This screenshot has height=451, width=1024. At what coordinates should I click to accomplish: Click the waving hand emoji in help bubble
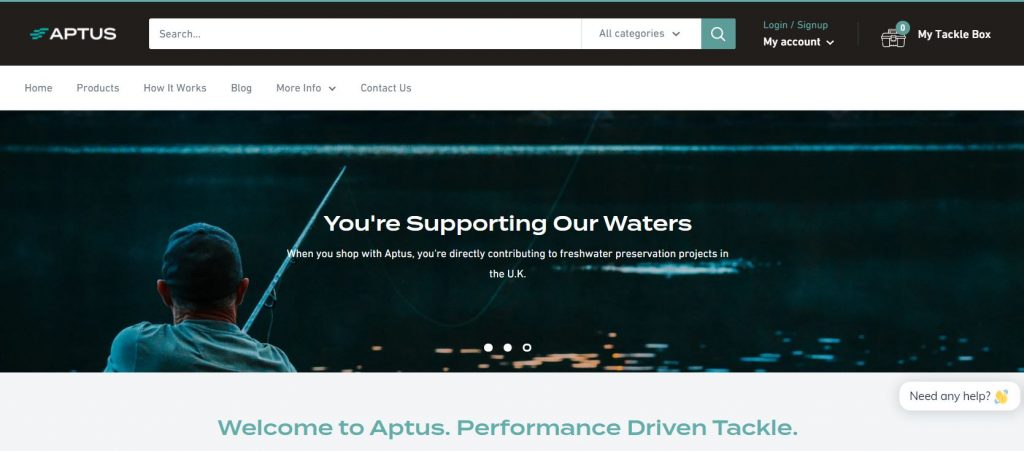point(1001,396)
